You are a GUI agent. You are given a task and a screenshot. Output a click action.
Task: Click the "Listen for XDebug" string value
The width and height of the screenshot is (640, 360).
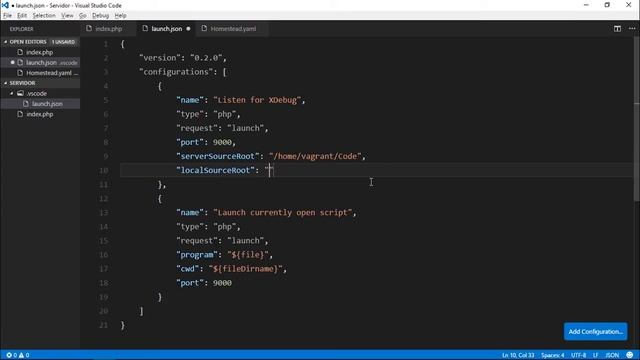257,100
